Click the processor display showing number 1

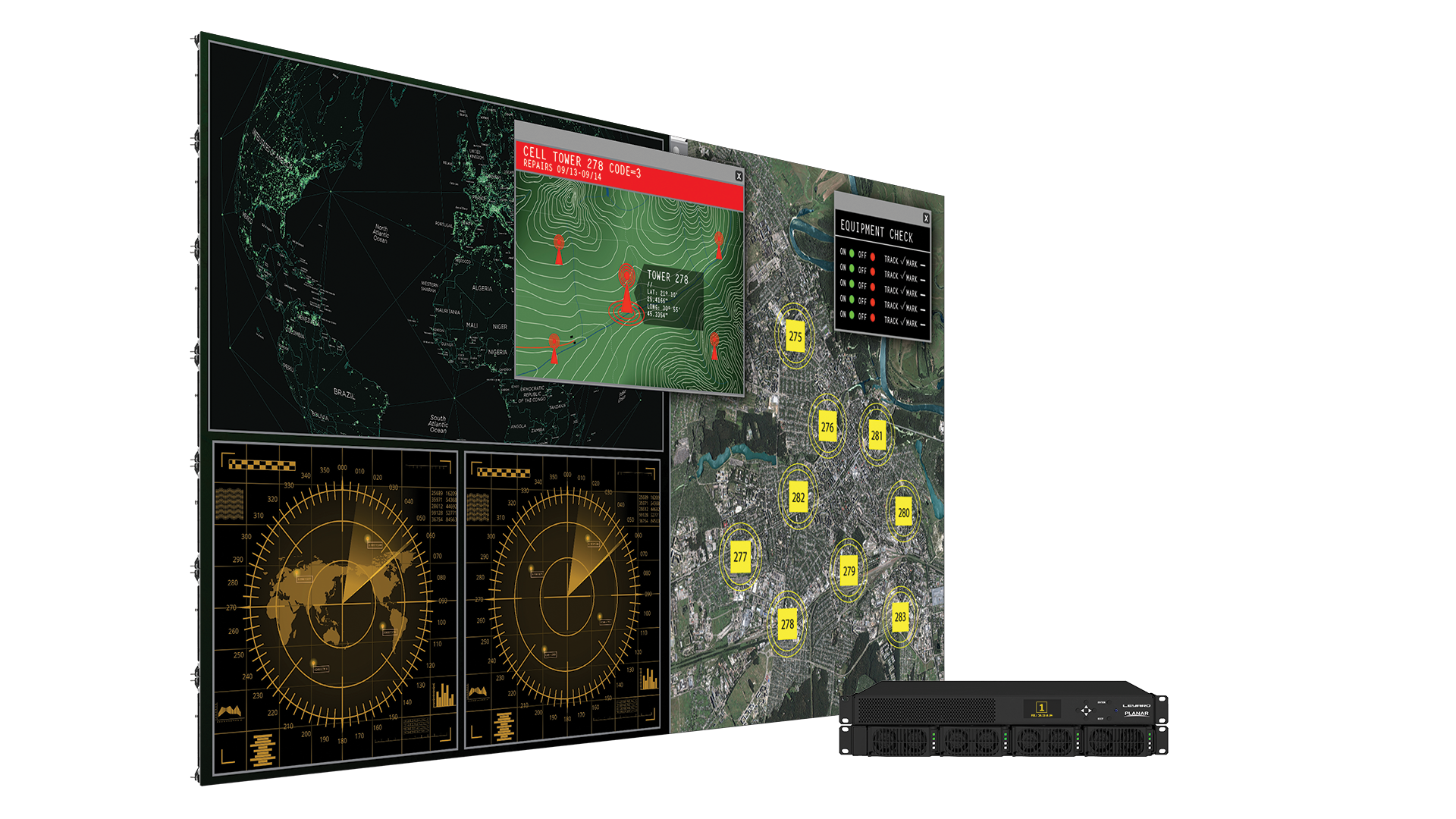1042,709
